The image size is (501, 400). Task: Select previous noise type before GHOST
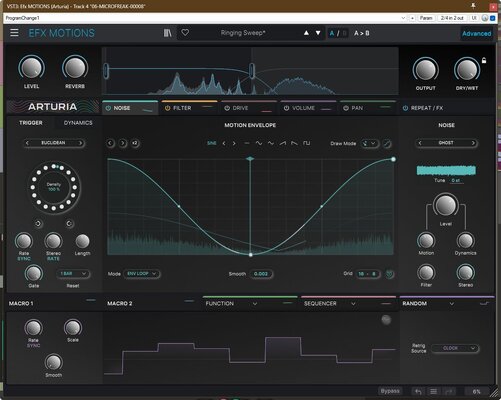pos(420,143)
